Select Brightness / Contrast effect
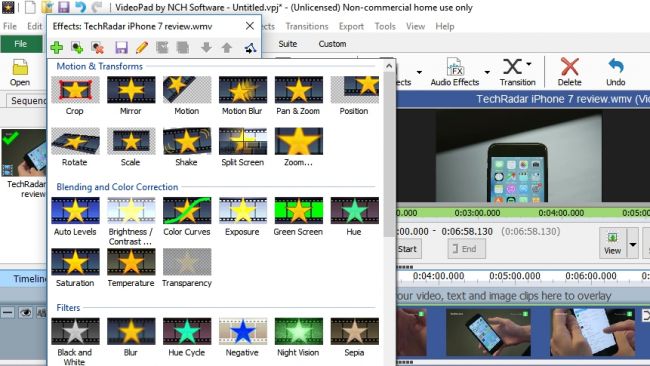Screen dimensions: 650x366 click(131, 221)
